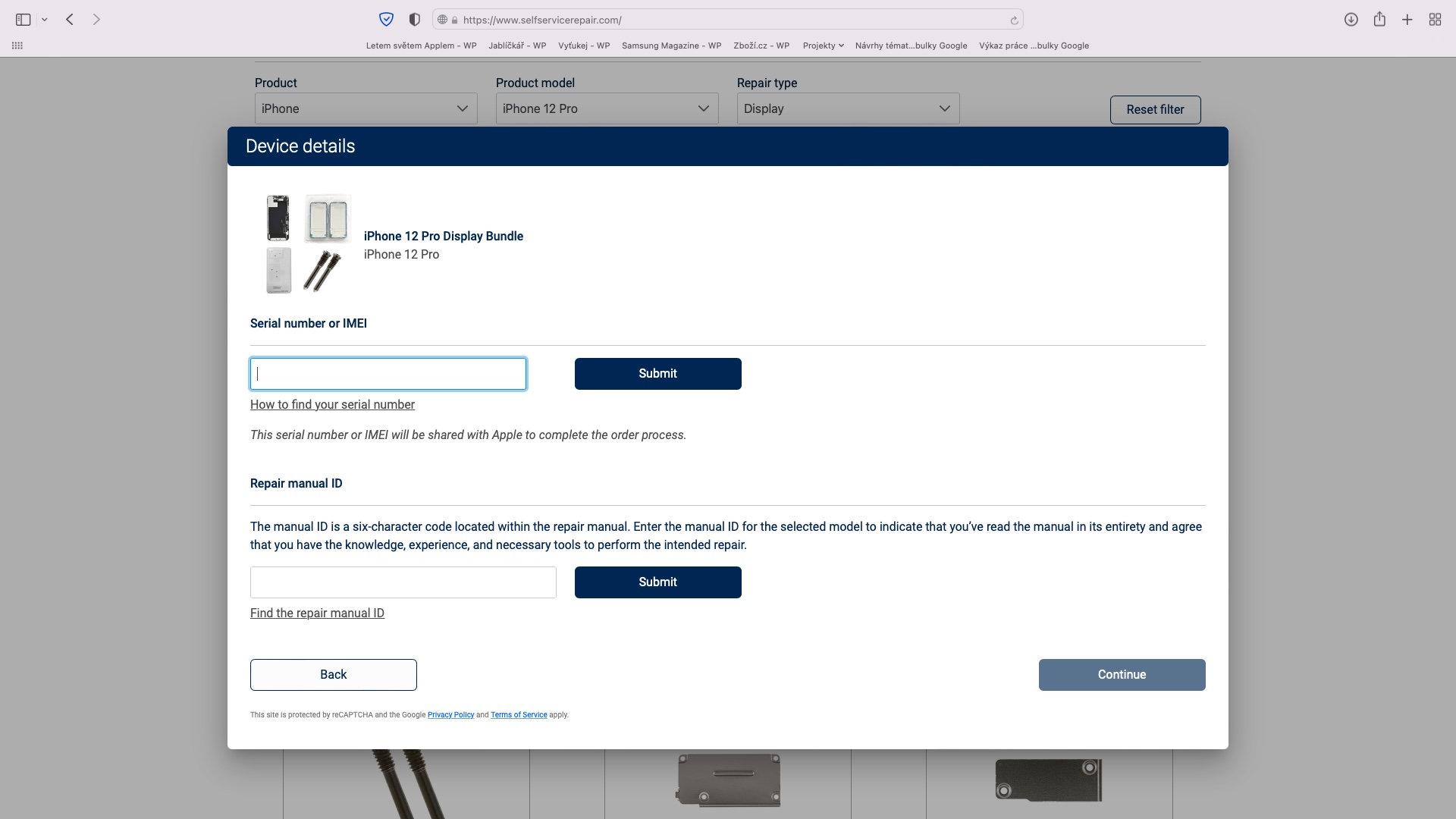Click the repair manual ID input field
Screen dimensions: 1456x819
click(x=403, y=582)
